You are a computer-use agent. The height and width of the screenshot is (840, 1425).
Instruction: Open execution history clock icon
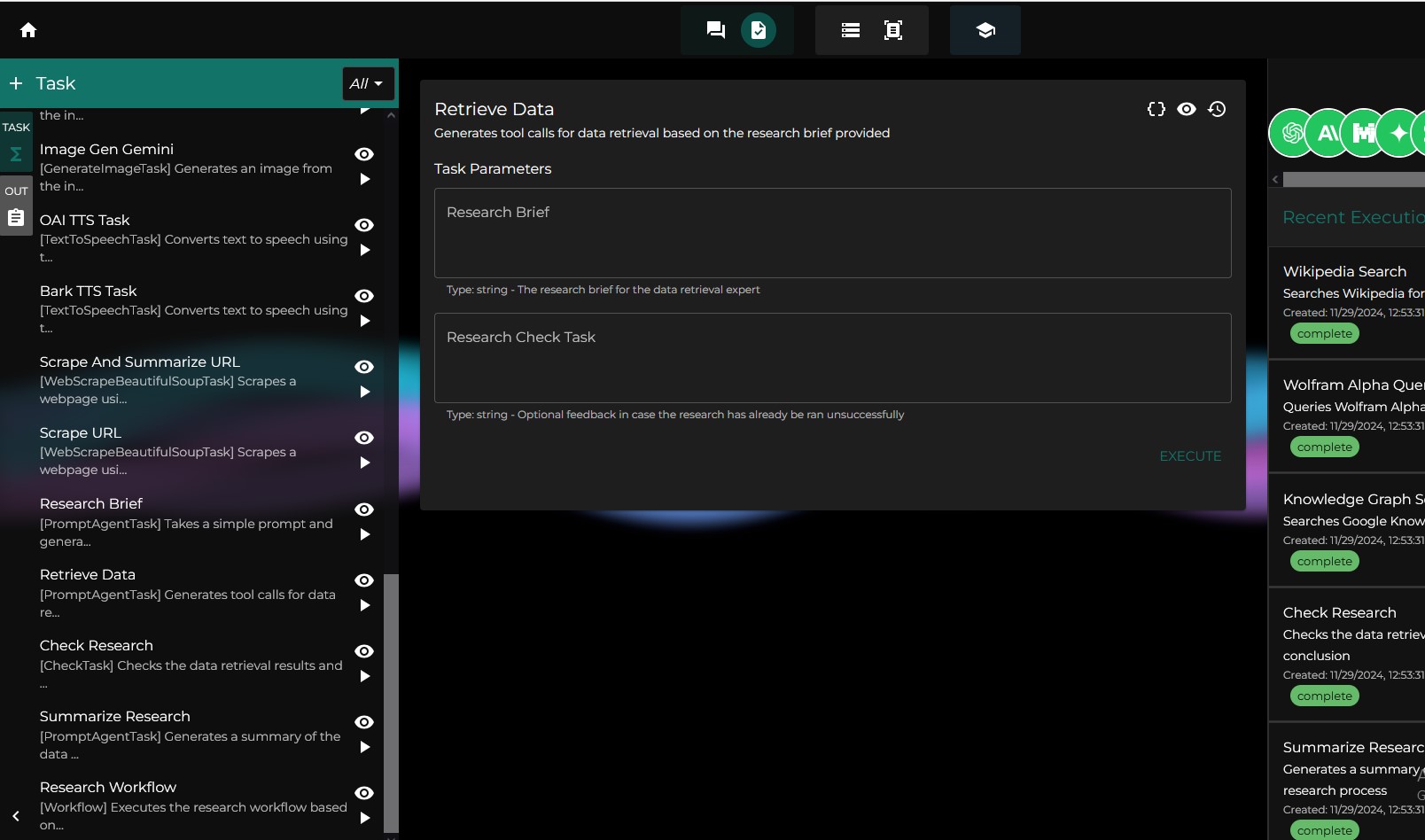(1217, 109)
